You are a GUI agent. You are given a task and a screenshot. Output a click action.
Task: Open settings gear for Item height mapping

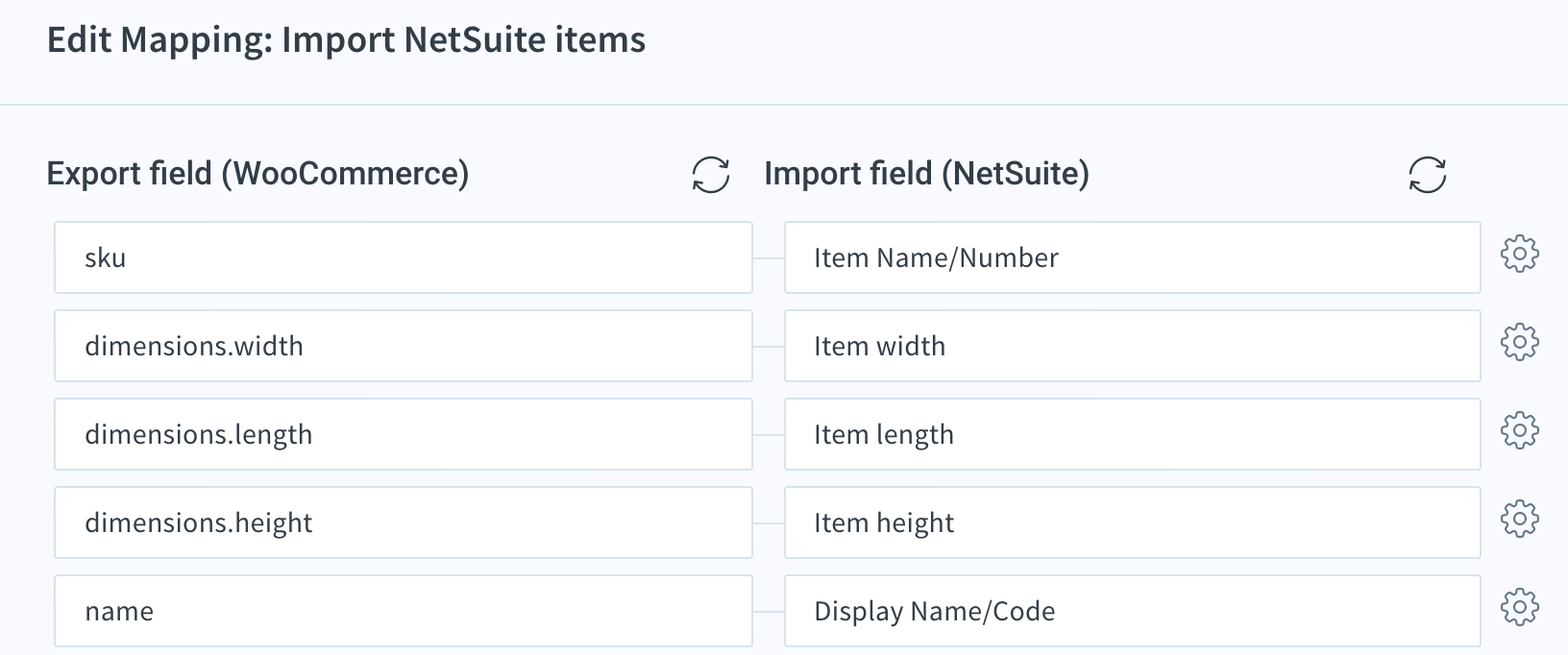click(1520, 520)
